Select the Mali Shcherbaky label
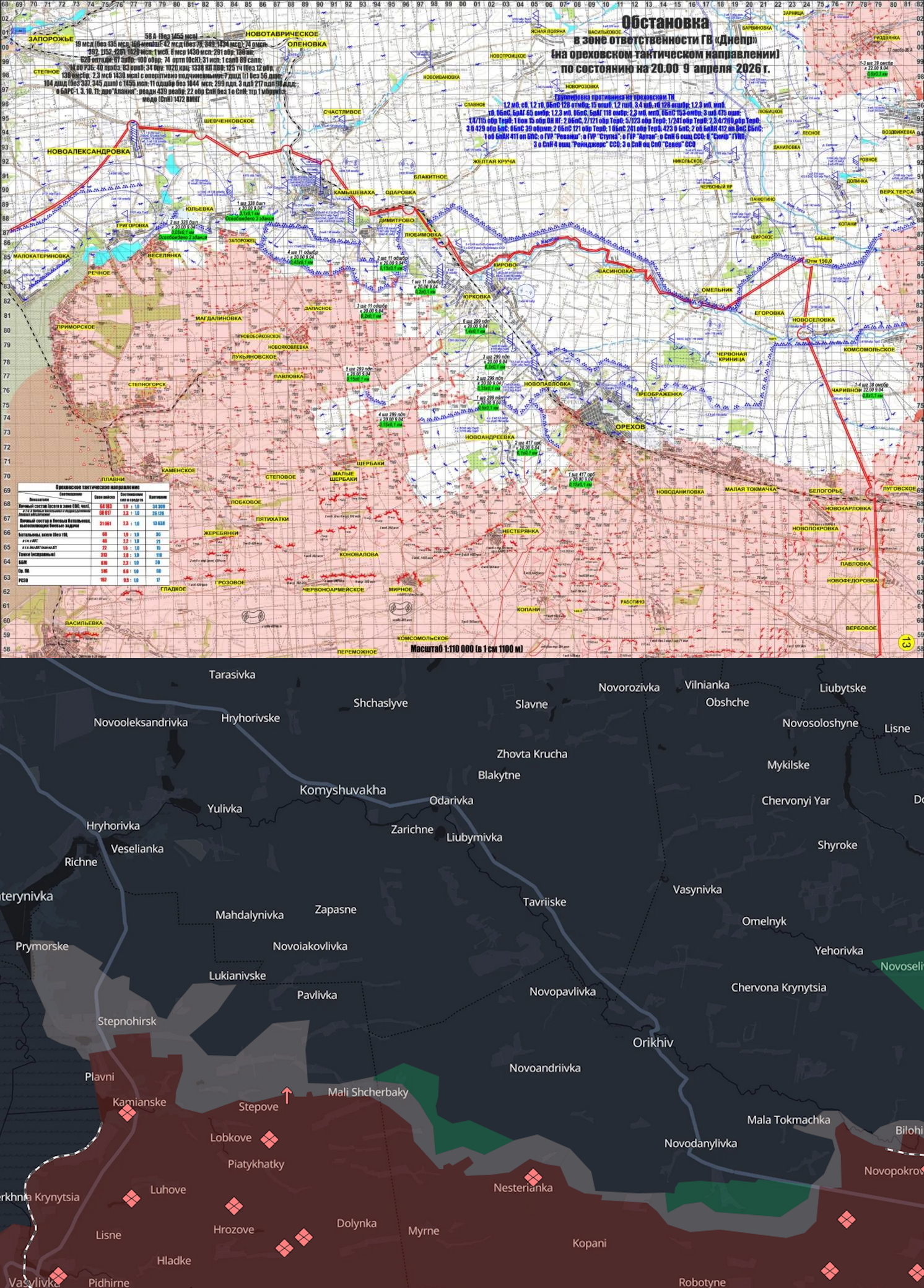 [x=368, y=1092]
